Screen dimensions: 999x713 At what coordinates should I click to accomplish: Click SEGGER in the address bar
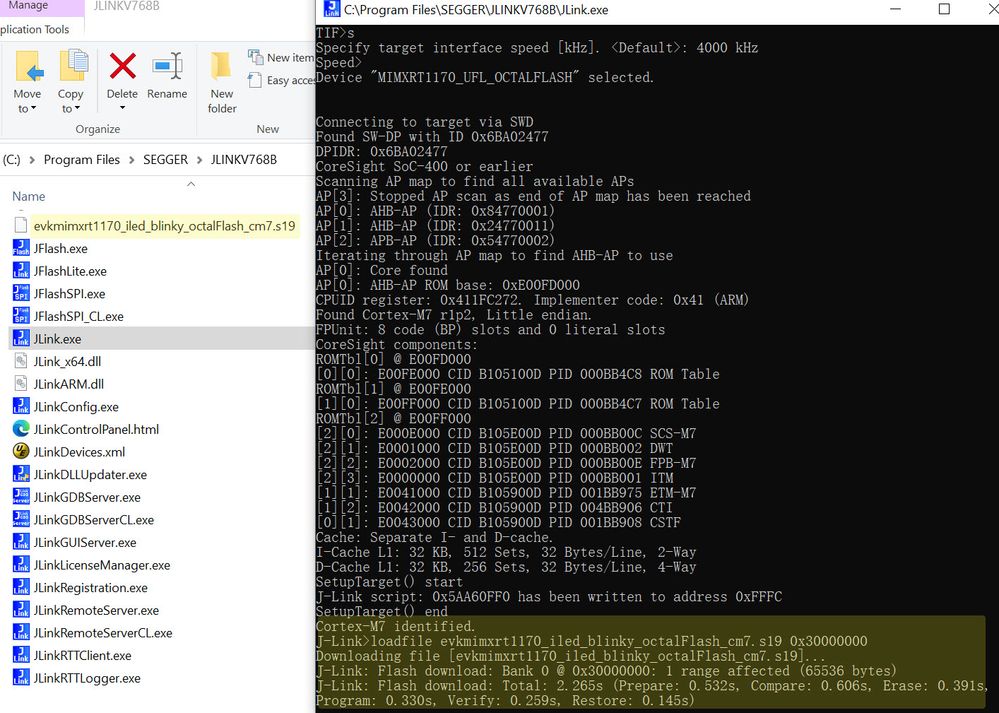coord(166,160)
